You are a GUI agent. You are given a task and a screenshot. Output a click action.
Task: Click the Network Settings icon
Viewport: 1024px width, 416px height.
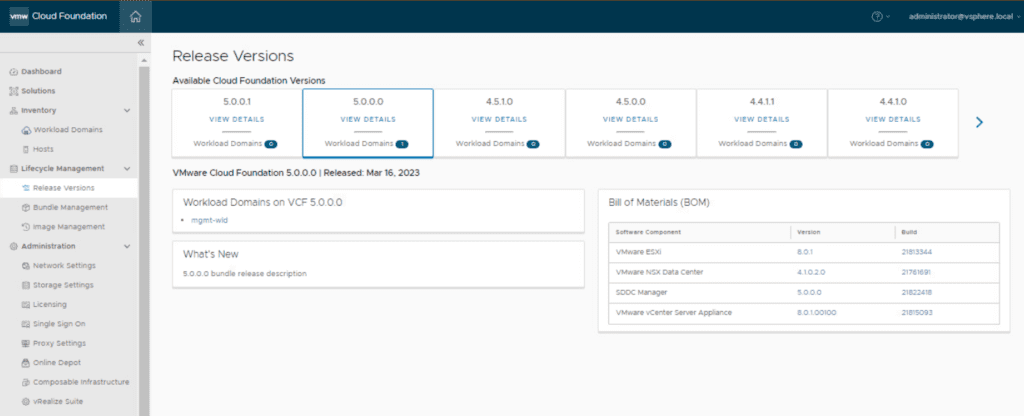pyautogui.click(x=26, y=266)
